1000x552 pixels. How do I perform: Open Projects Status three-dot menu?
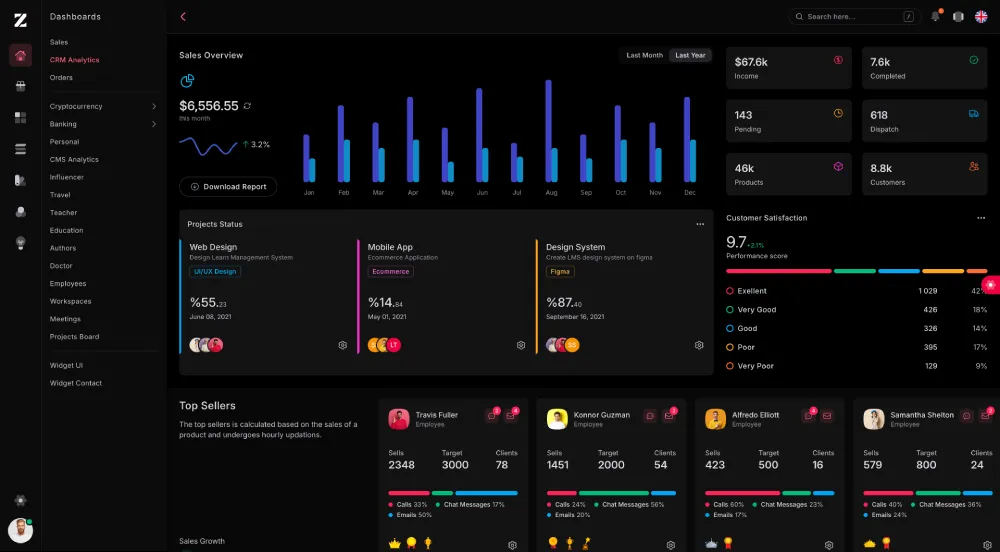tap(700, 224)
